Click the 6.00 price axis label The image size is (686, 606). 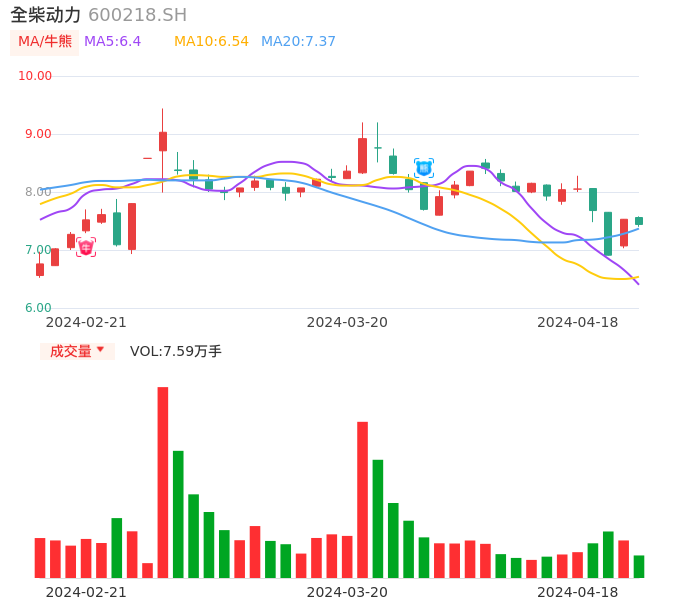[39, 308]
